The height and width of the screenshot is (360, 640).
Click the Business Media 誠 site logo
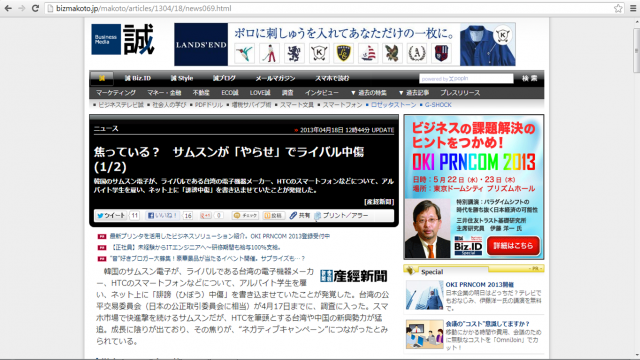point(123,40)
